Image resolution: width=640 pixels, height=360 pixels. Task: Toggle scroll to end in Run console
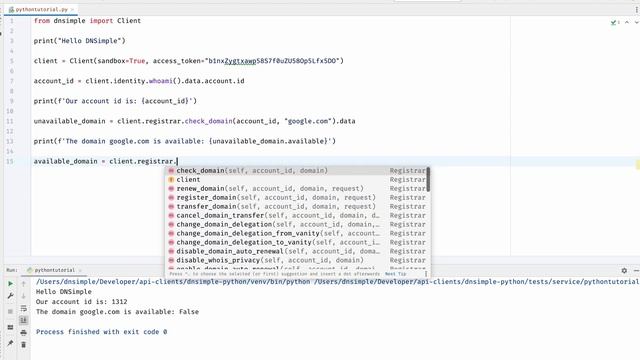click(24, 320)
